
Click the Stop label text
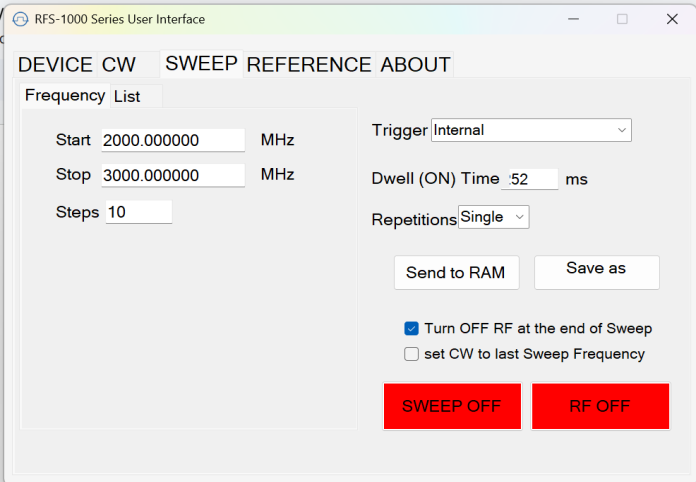point(73,174)
